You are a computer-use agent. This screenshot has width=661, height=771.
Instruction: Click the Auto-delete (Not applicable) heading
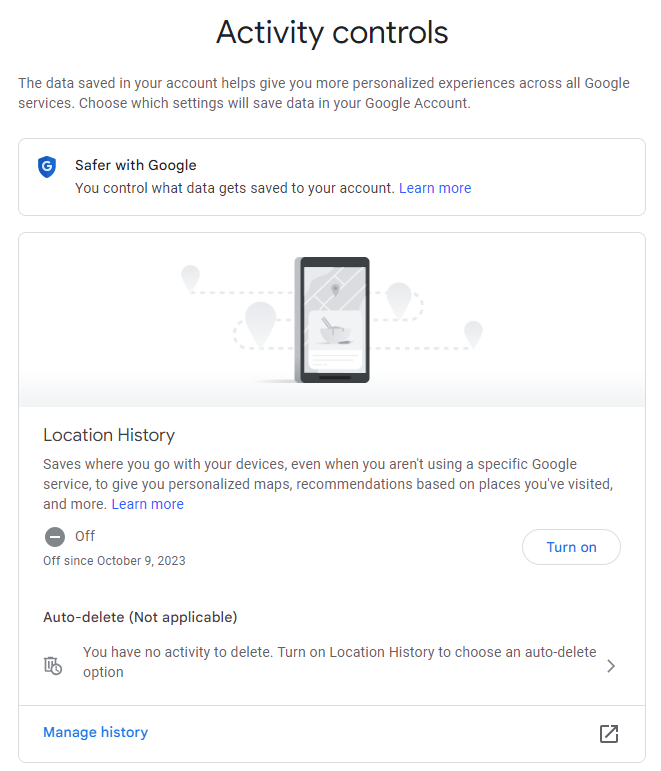click(140, 617)
